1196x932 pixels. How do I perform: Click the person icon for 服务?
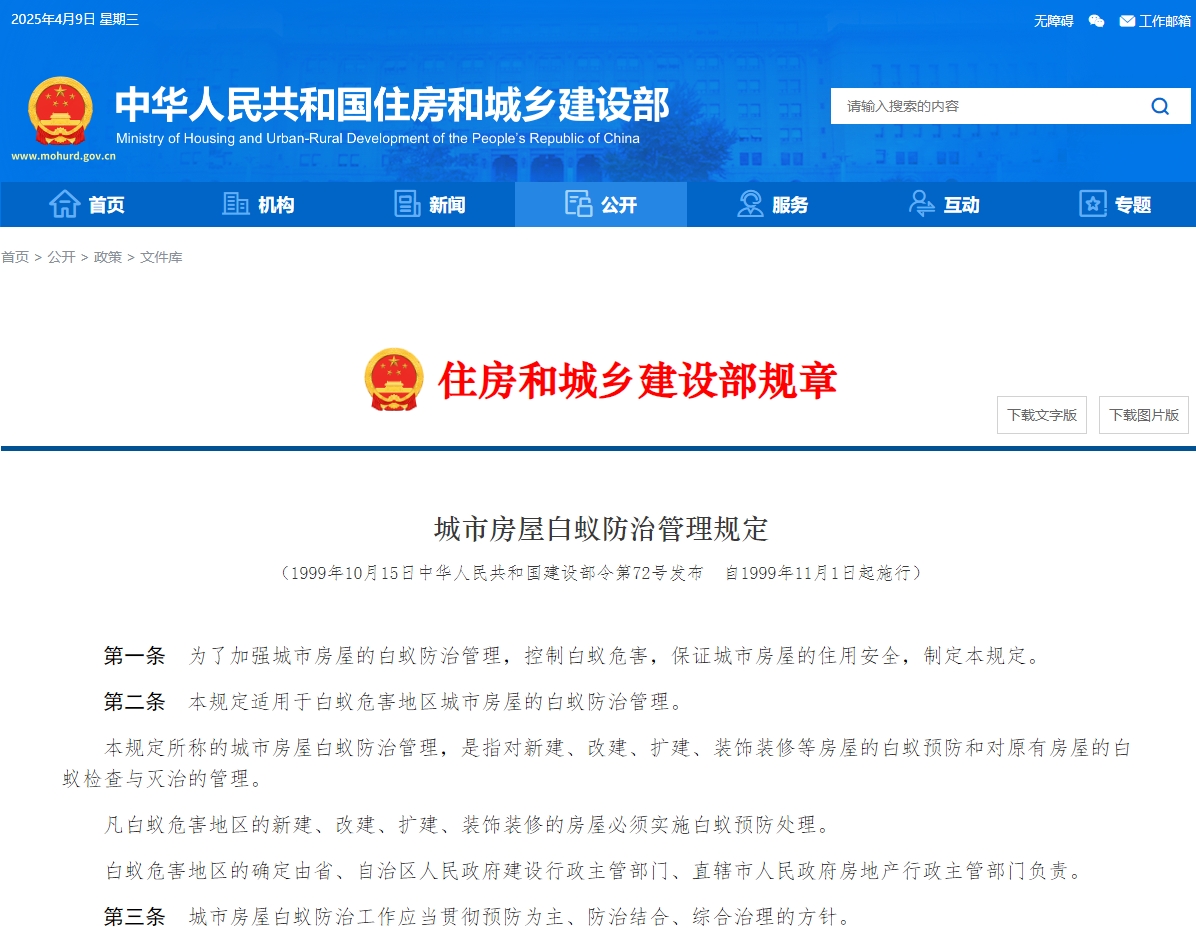click(x=750, y=204)
